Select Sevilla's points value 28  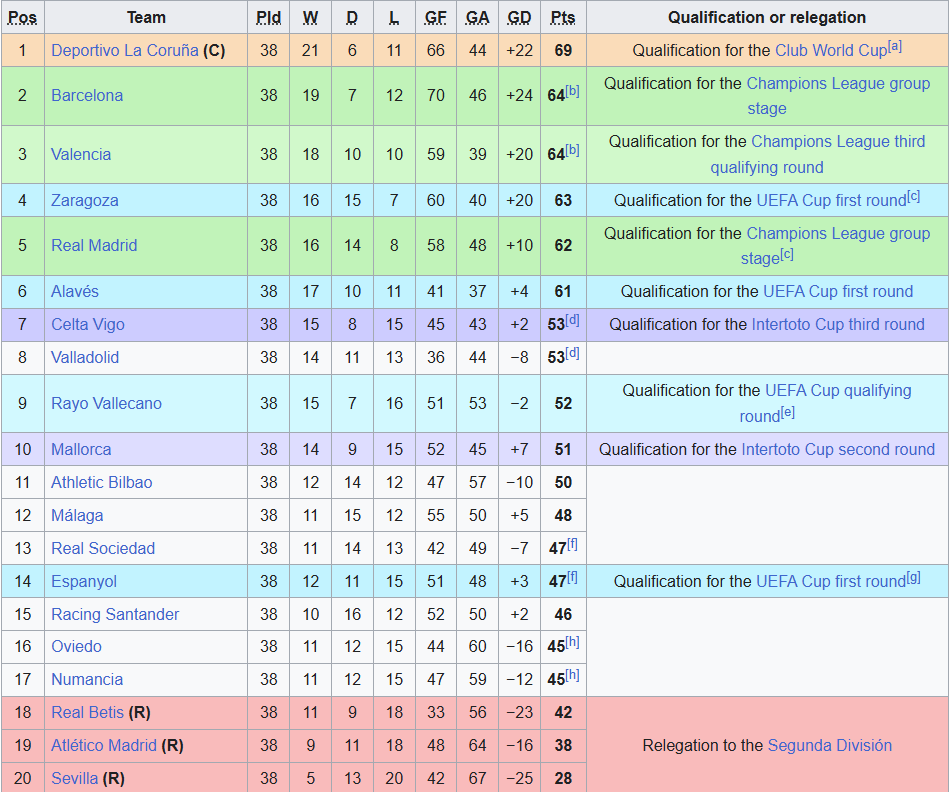(563, 778)
